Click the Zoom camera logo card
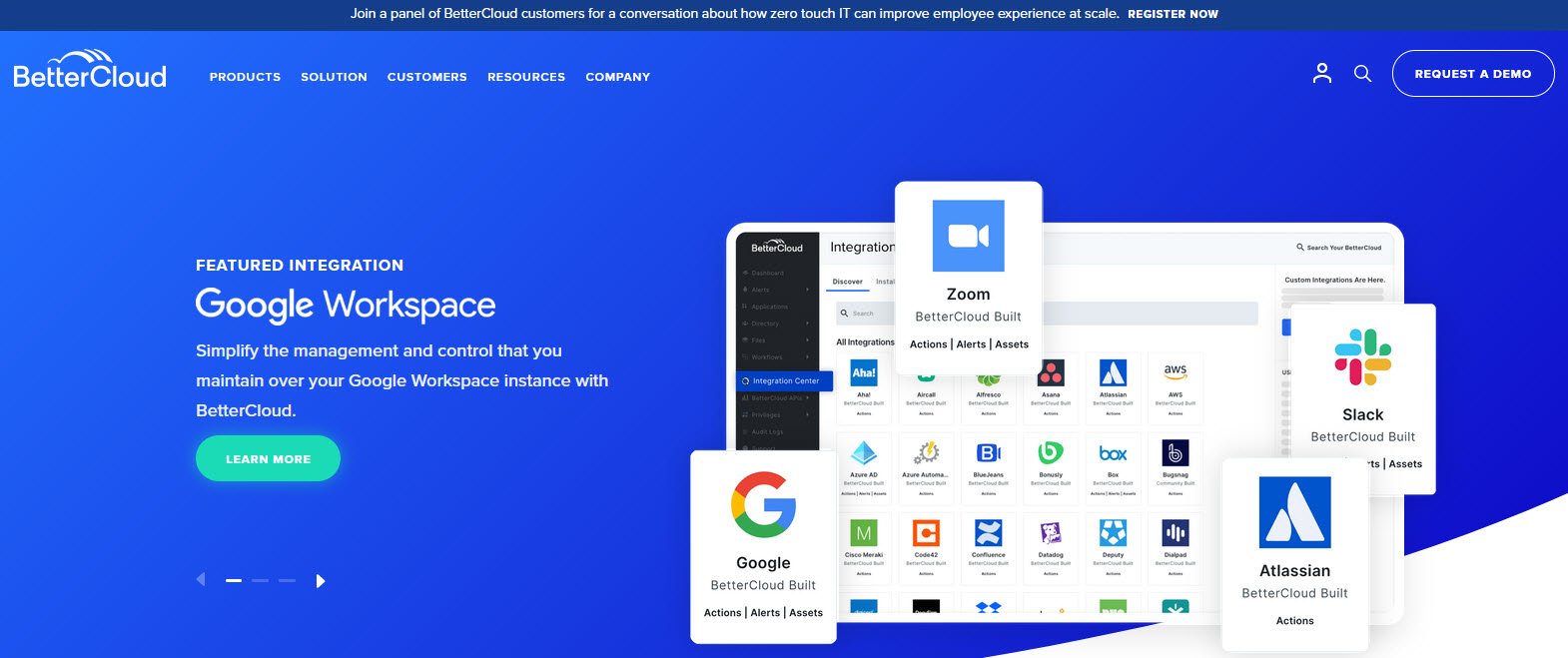This screenshot has width=1568, height=658. (x=968, y=236)
